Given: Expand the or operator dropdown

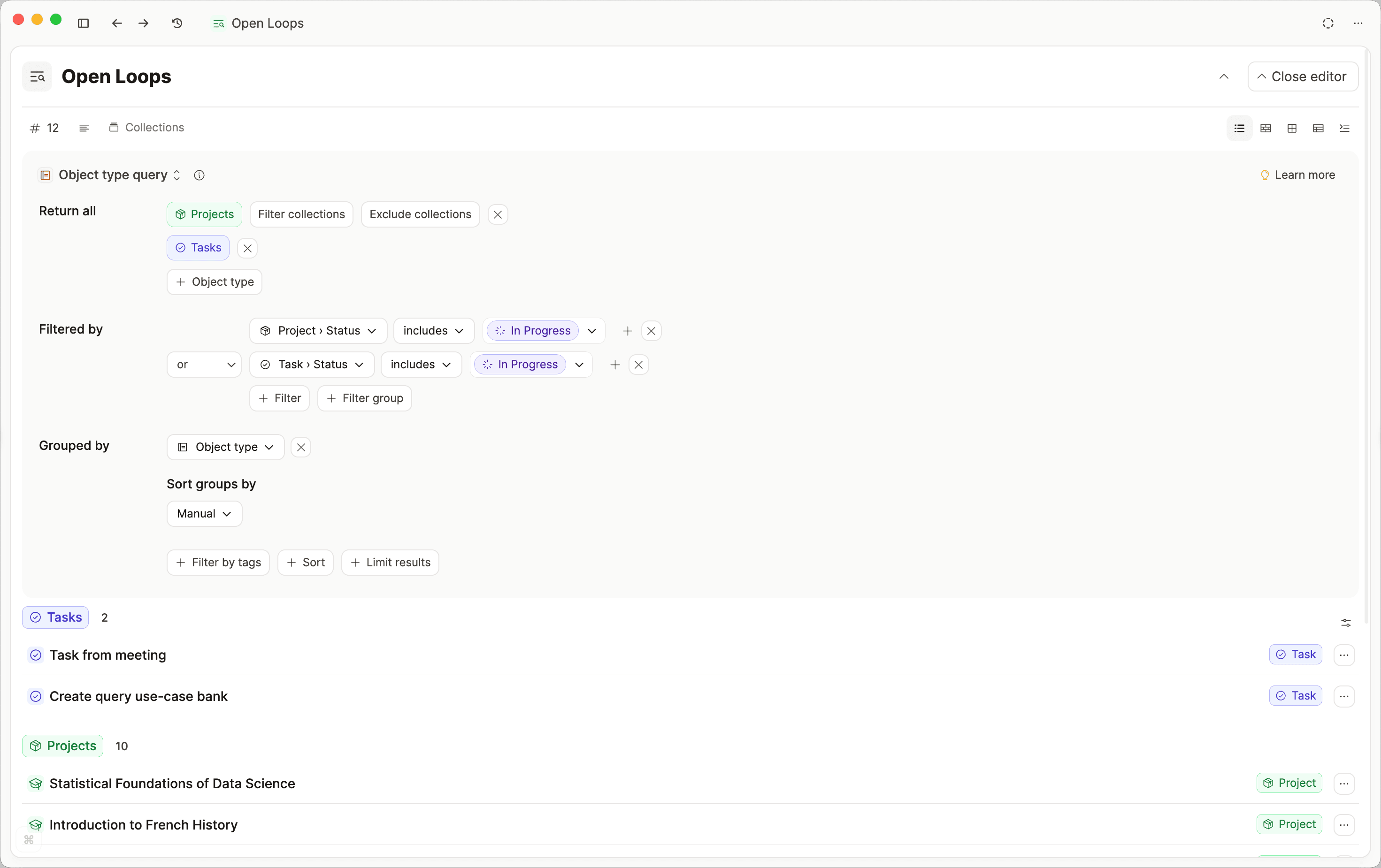Looking at the screenshot, I should 204,365.
